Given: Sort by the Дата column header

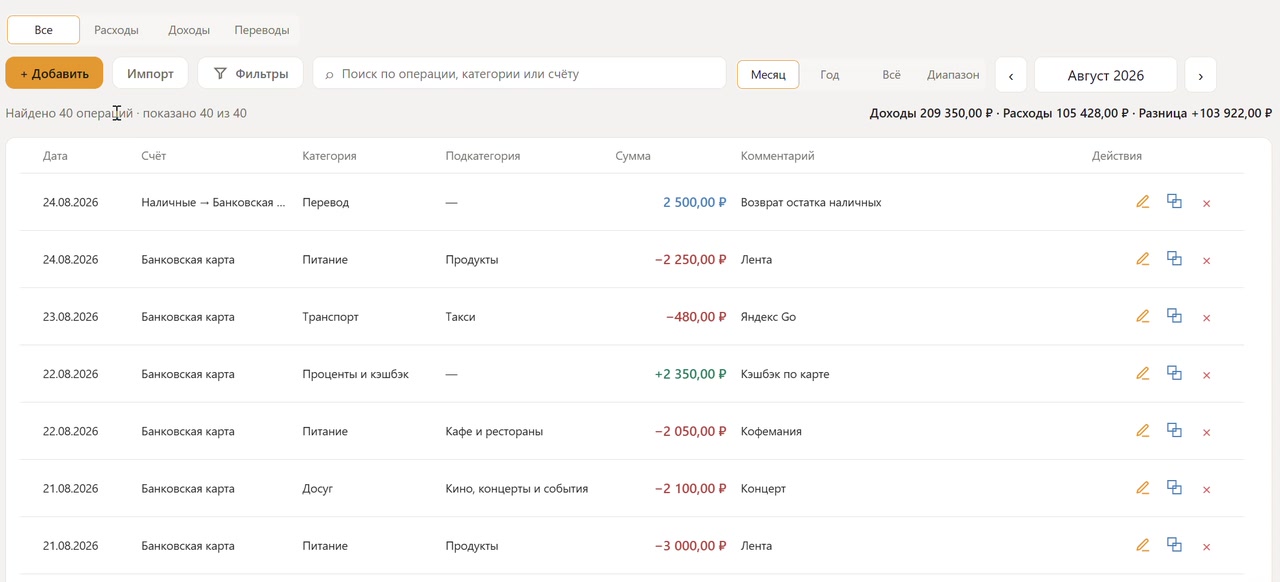Looking at the screenshot, I should 55,156.
